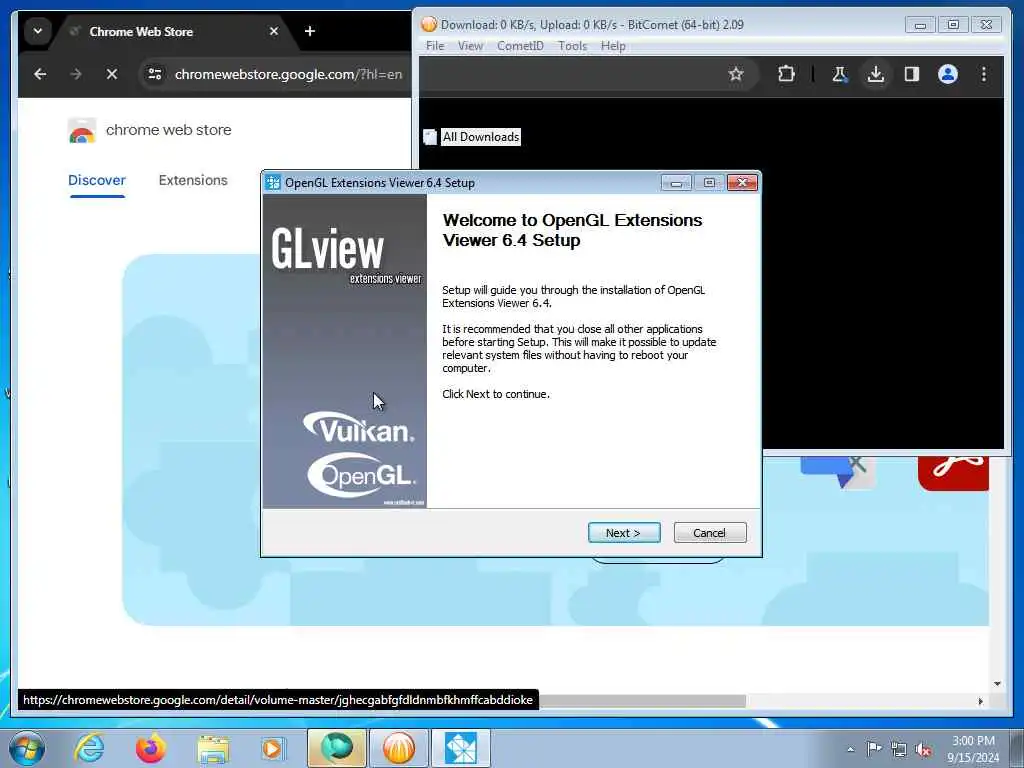Screen dimensions: 1024x768
Task: Go back in Chrome
Action: [x=40, y=74]
